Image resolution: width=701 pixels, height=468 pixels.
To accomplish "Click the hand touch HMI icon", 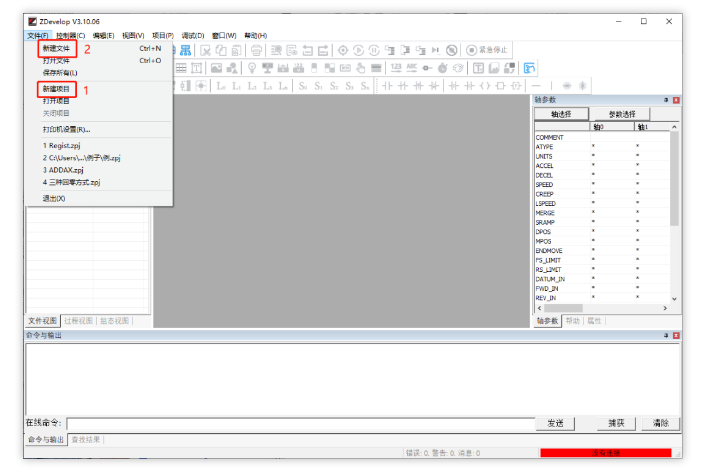I will point(360,68).
